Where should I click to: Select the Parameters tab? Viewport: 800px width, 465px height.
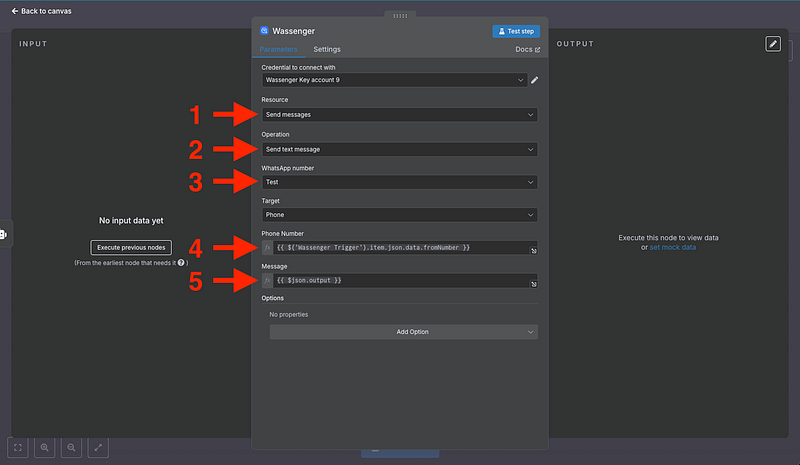point(279,49)
